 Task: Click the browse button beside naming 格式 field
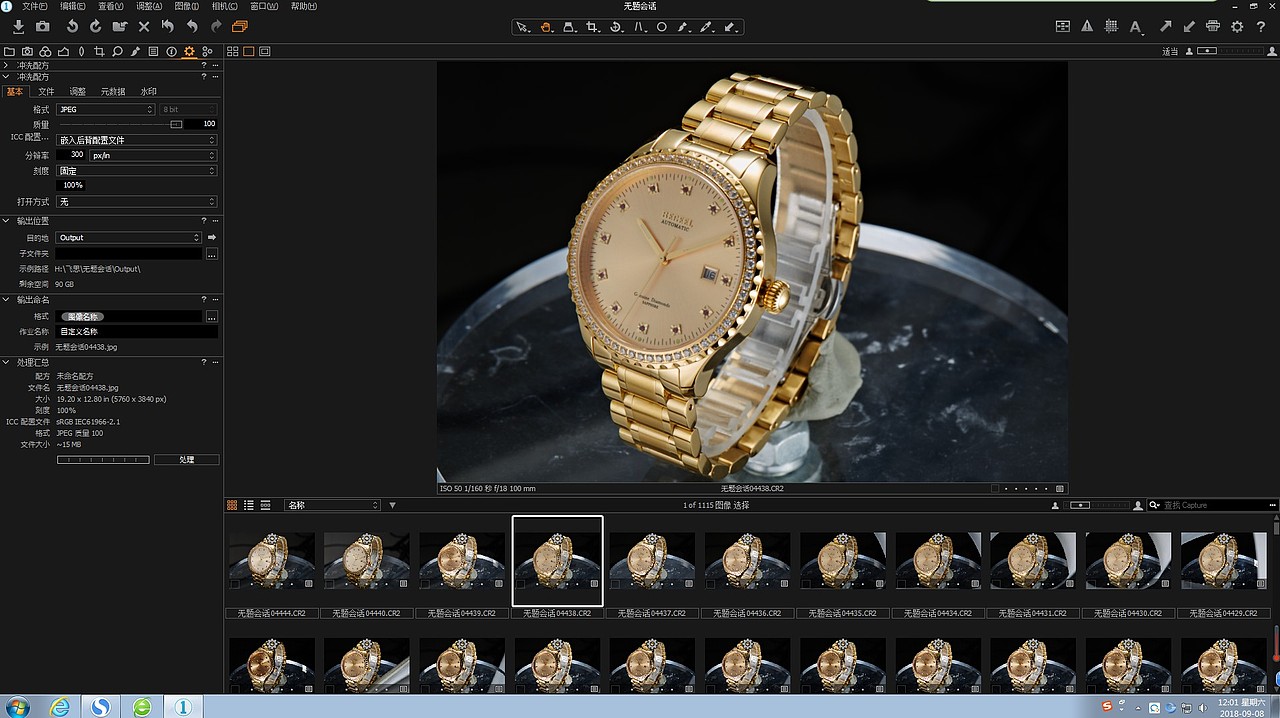coord(212,316)
